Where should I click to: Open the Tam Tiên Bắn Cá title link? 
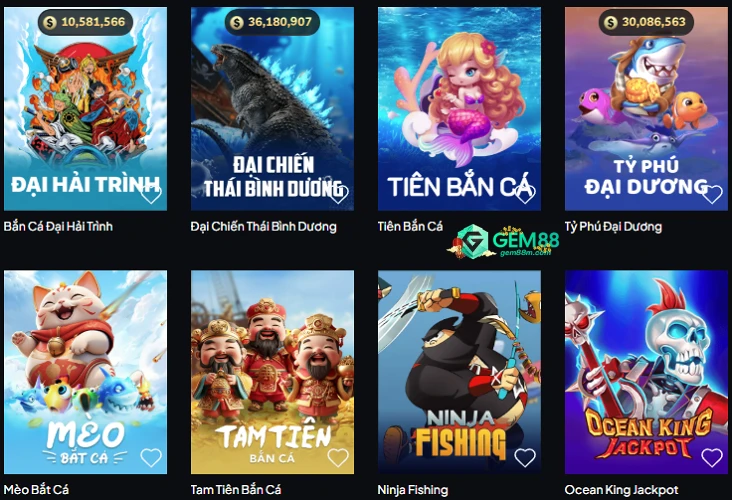pos(236,490)
